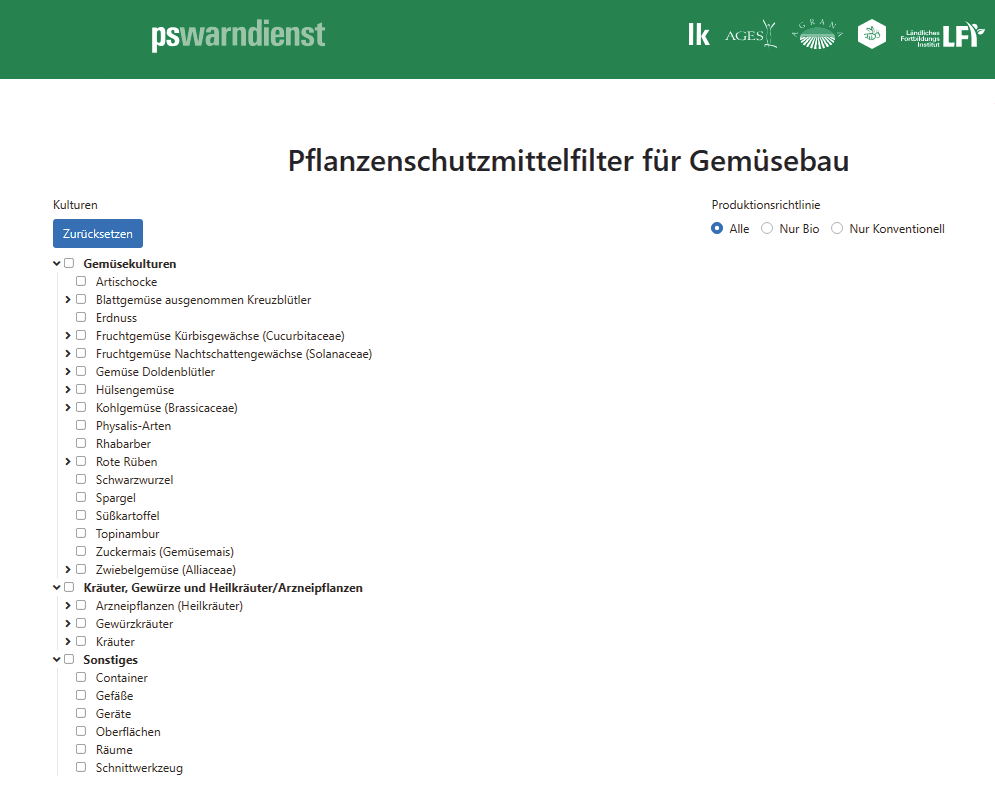The image size is (995, 789).
Task: Tick the Spargel checkbox
Action: click(81, 498)
